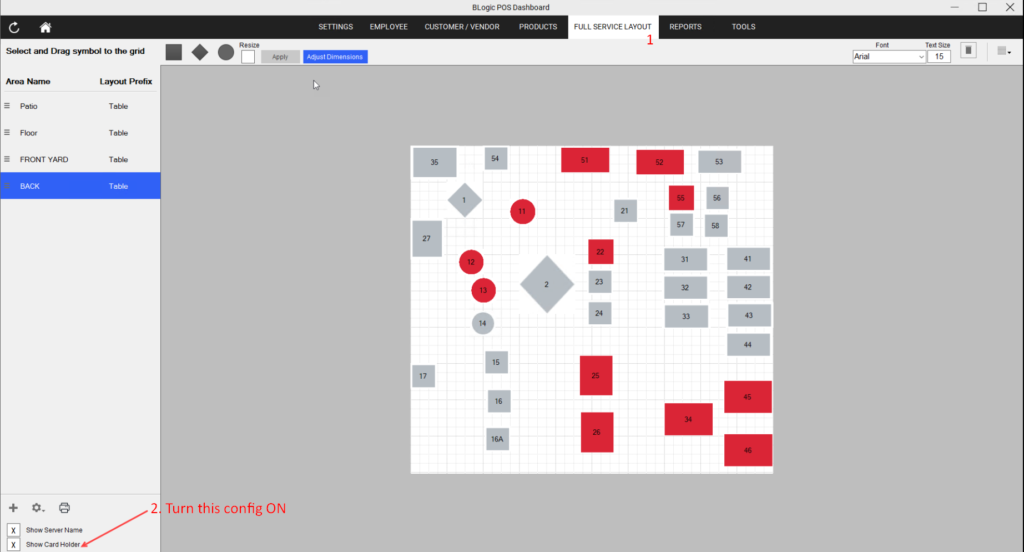The width and height of the screenshot is (1024, 552).
Task: Select the square table symbol
Action: (174, 52)
